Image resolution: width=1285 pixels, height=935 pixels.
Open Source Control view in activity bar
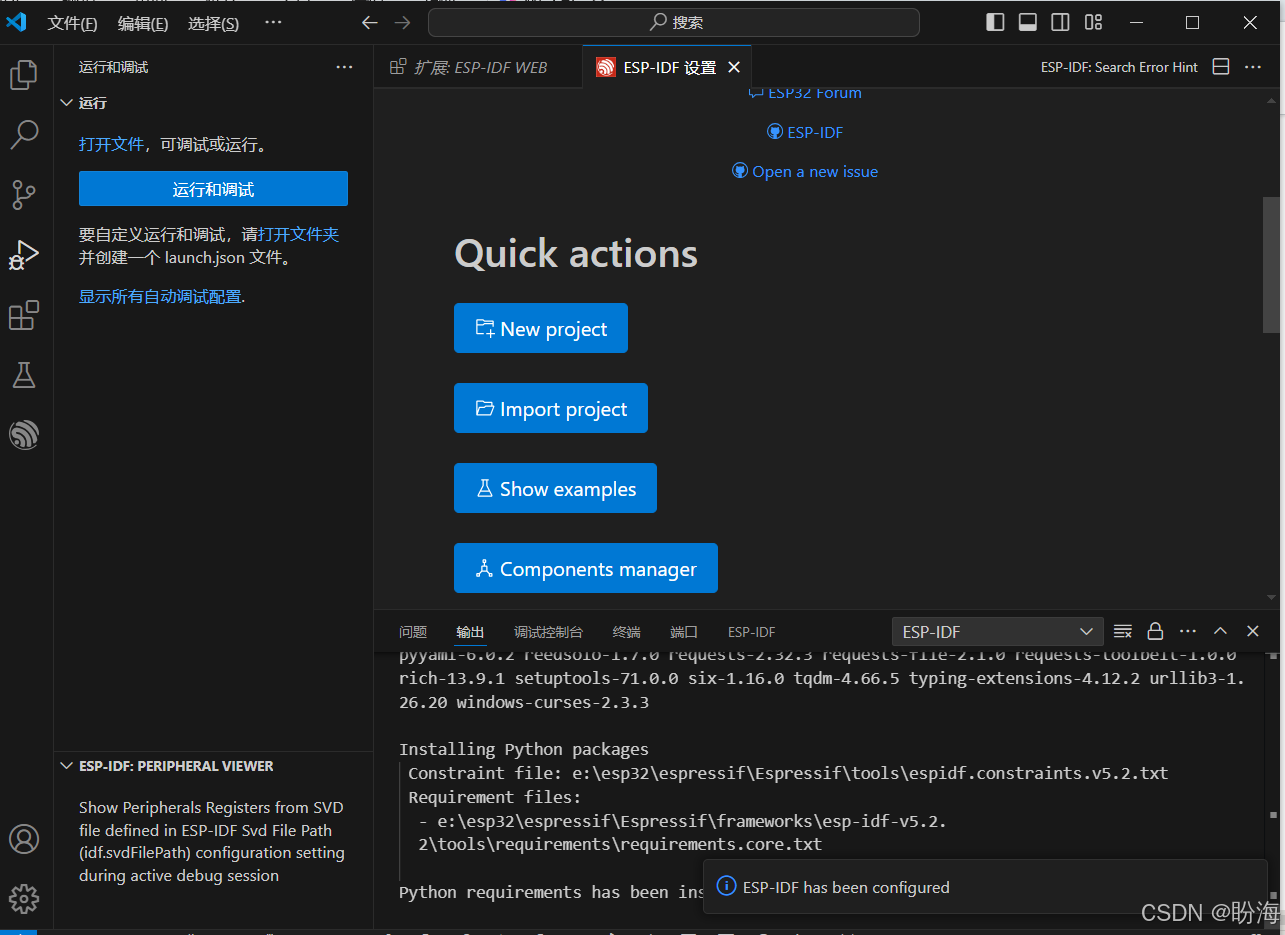24,195
